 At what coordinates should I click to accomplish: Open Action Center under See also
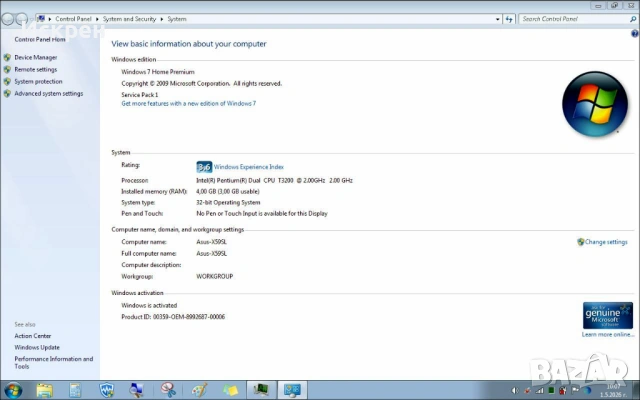click(x=33, y=336)
